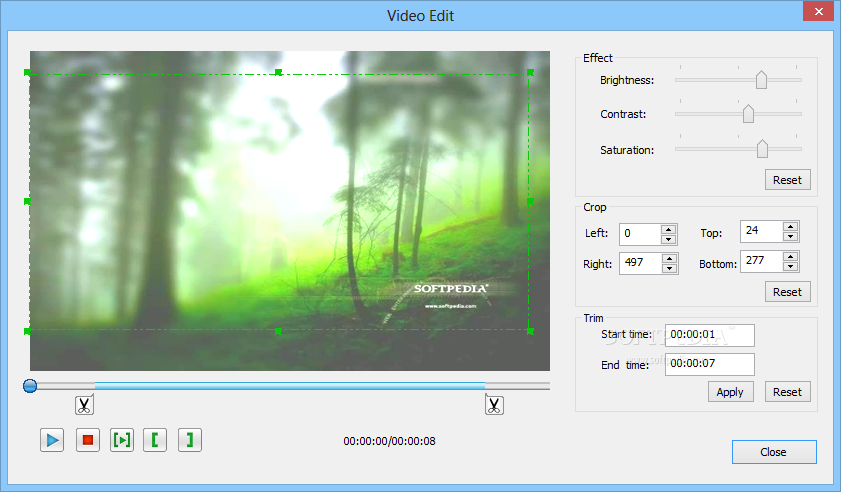
Task: Increase the Bottom crop value
Action: point(790,256)
